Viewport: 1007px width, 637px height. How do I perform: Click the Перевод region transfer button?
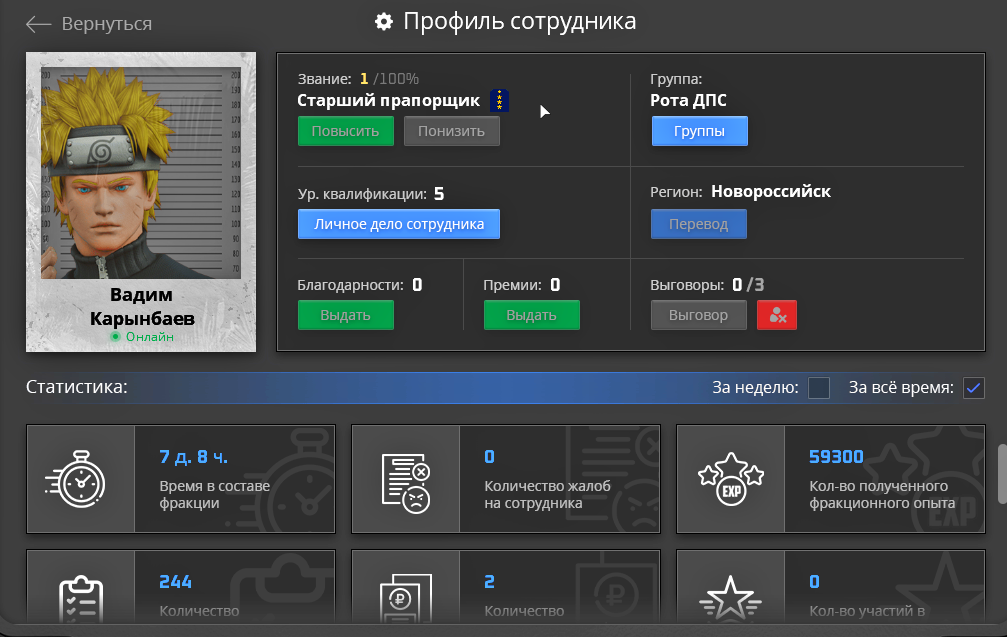coord(699,224)
